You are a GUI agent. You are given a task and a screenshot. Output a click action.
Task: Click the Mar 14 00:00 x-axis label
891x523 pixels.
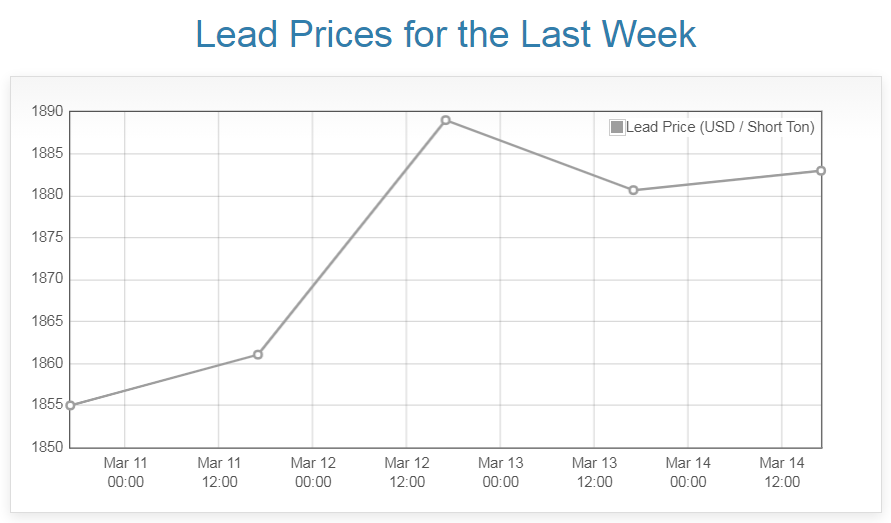point(688,472)
